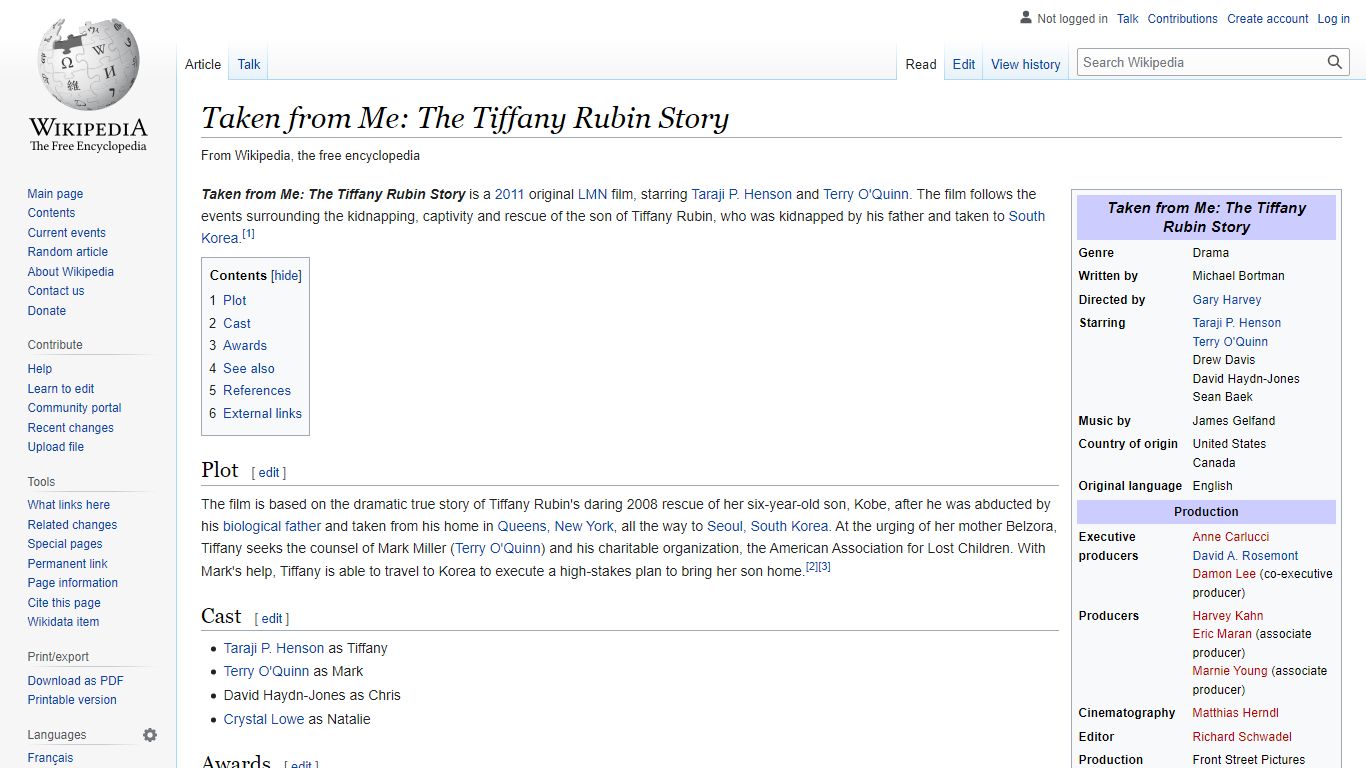Open Upload file

56,447
